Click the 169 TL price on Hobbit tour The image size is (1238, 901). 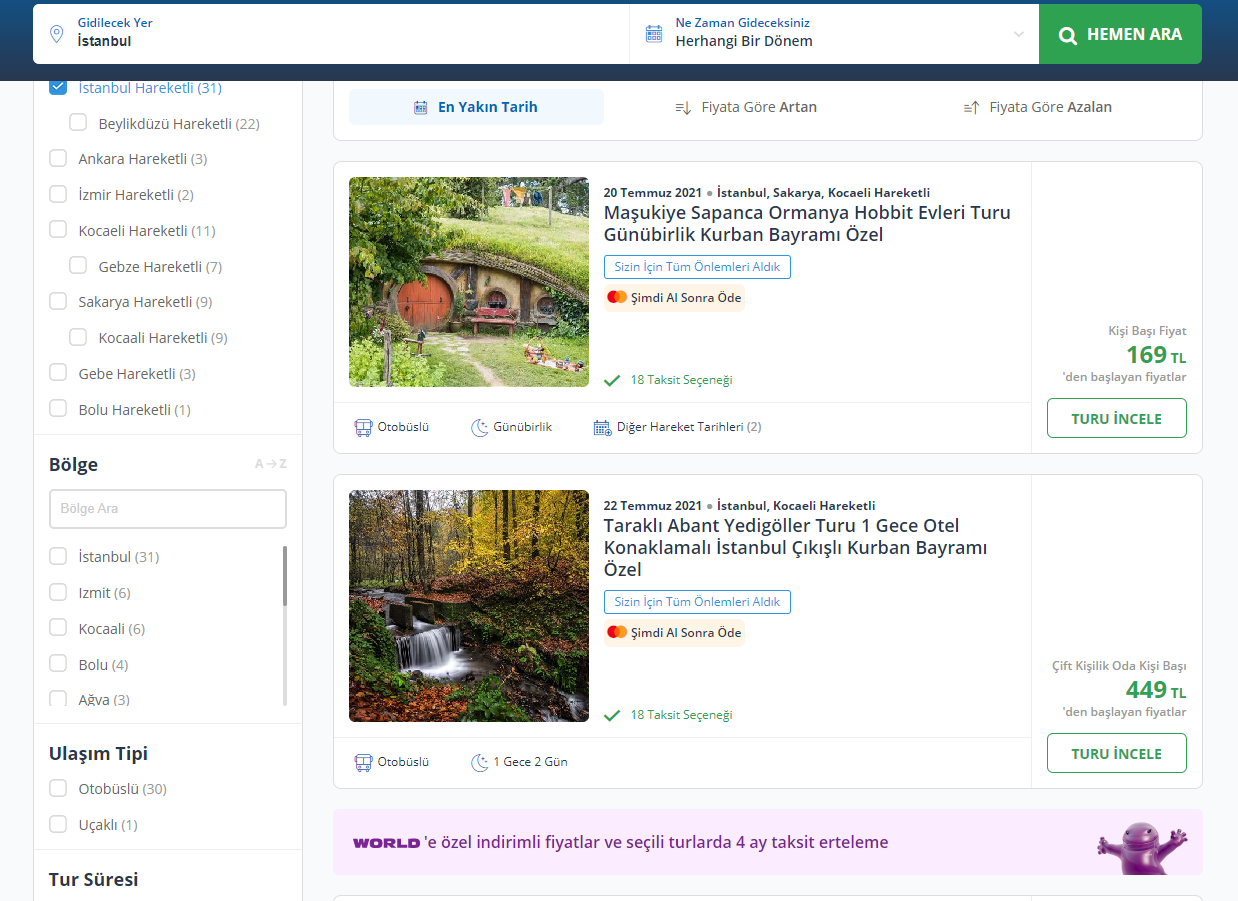(1156, 355)
